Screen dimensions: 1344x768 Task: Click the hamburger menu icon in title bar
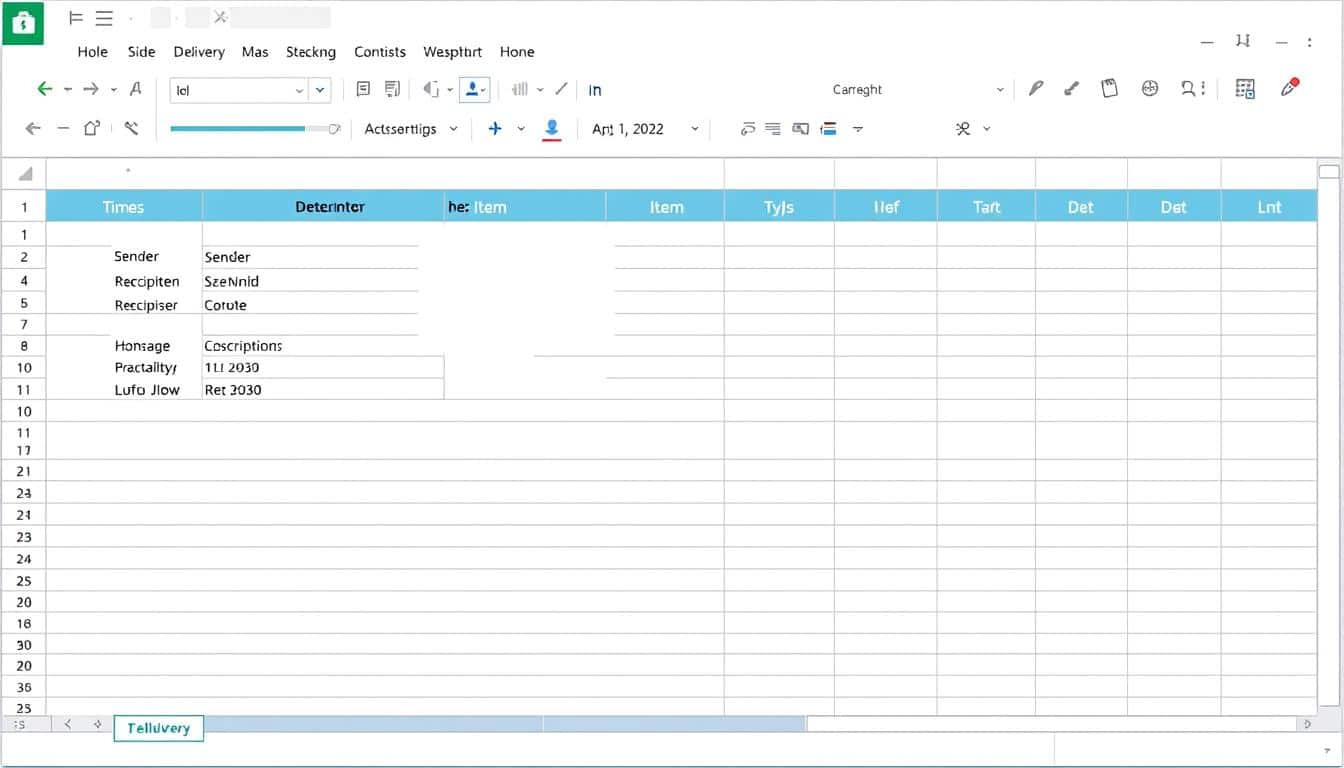pyautogui.click(x=103, y=18)
